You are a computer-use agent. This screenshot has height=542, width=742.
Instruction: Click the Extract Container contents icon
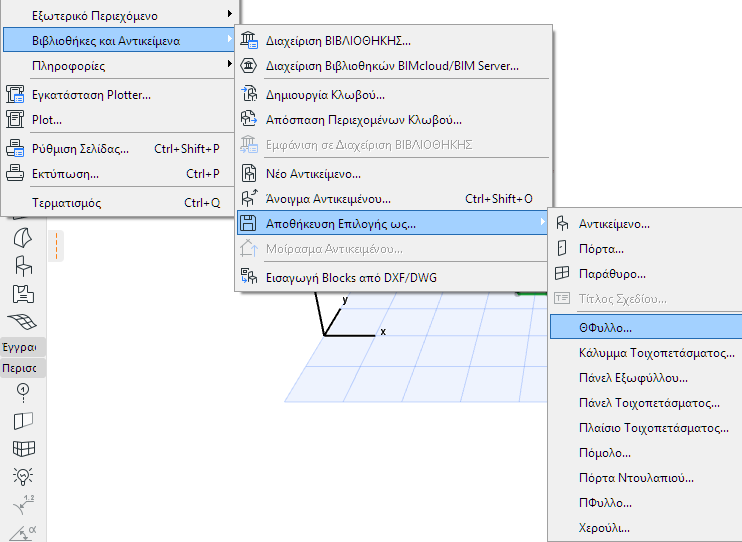[248, 119]
